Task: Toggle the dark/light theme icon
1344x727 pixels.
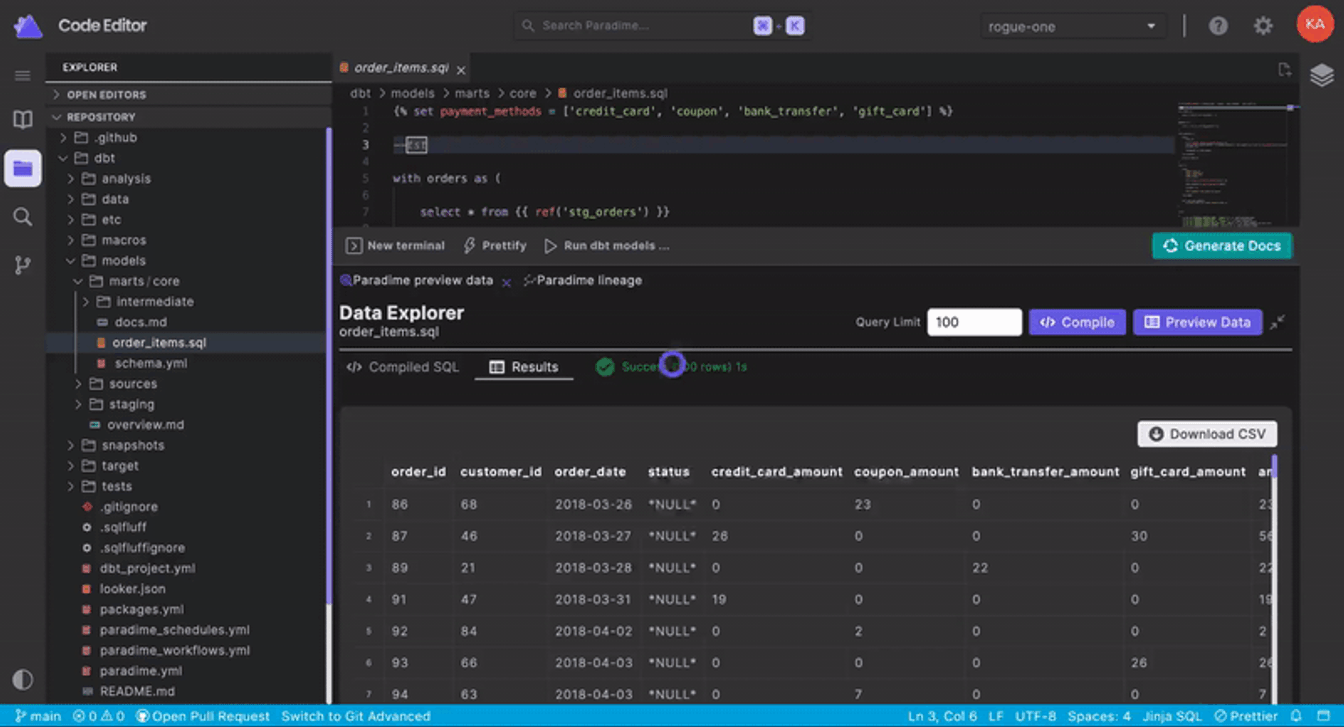Action: click(x=22, y=680)
